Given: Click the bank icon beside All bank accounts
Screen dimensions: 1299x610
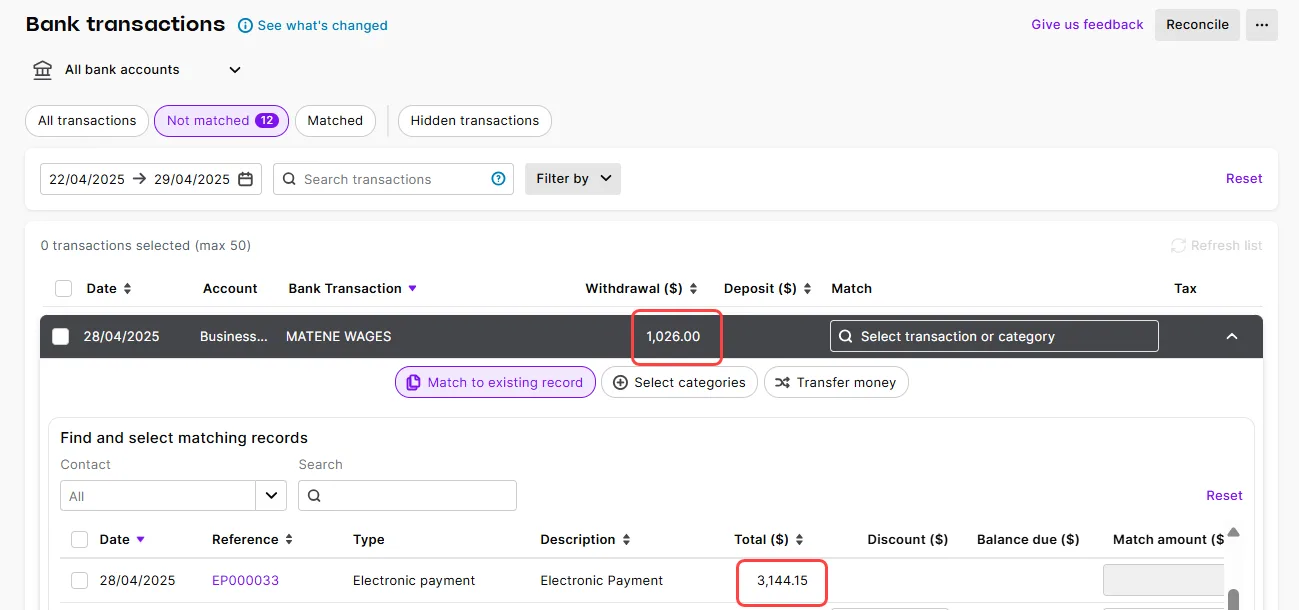Looking at the screenshot, I should point(41,69).
